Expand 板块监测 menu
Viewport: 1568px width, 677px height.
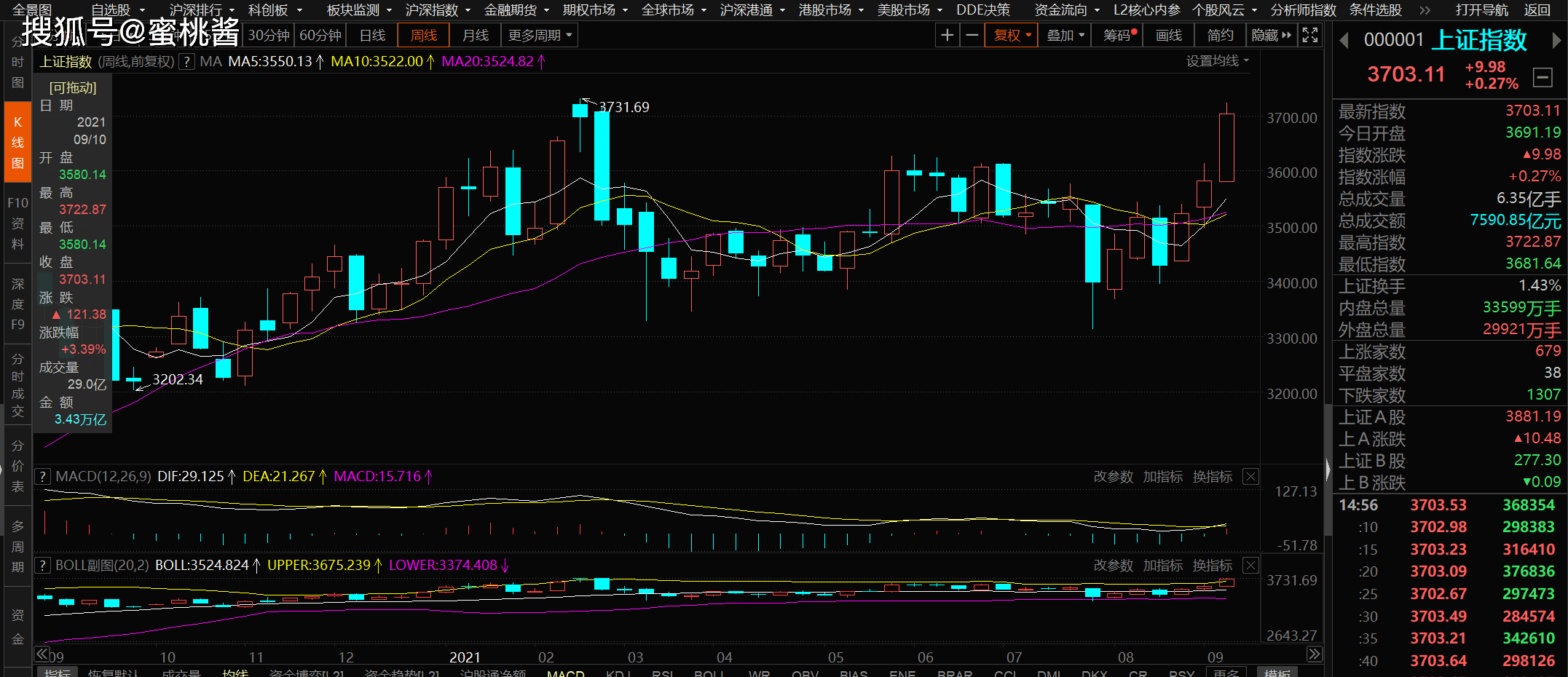click(x=359, y=10)
